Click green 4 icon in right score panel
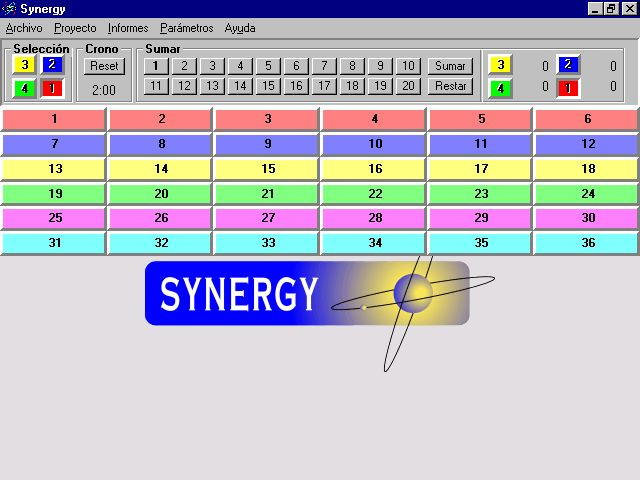Screen dimensions: 640x480 500,87
